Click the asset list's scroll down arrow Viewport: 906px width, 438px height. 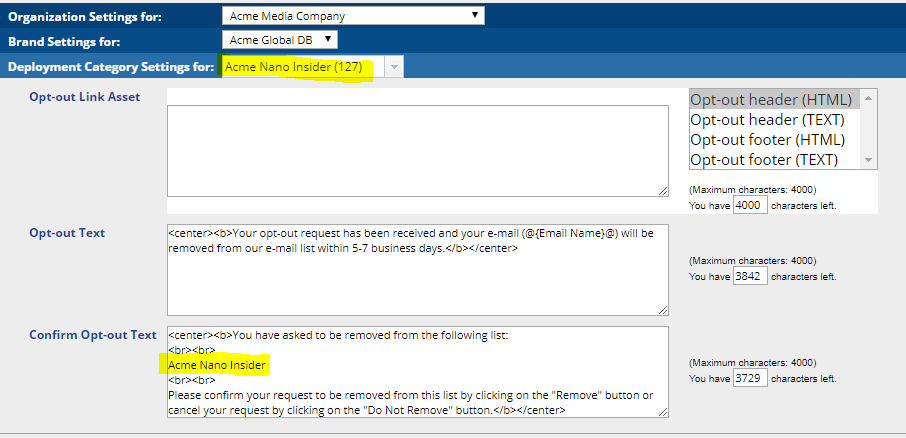point(870,161)
